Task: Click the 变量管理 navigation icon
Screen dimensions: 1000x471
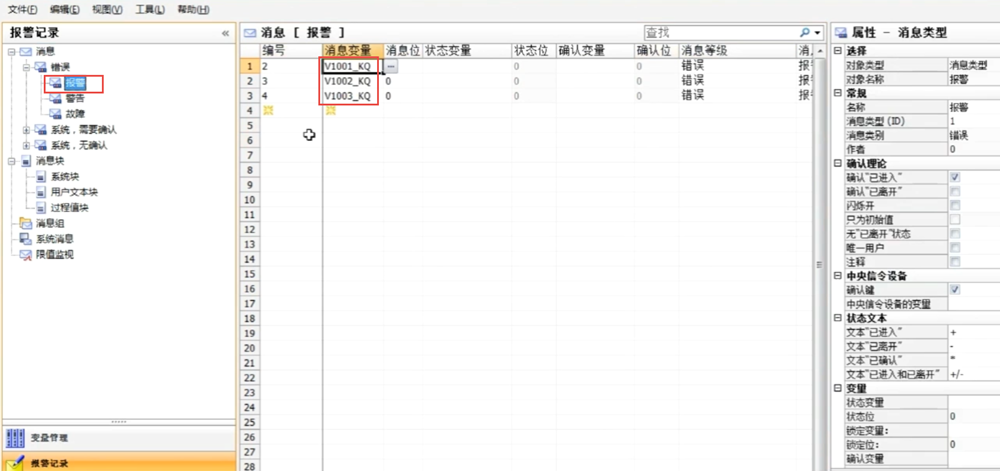Action: point(16,439)
